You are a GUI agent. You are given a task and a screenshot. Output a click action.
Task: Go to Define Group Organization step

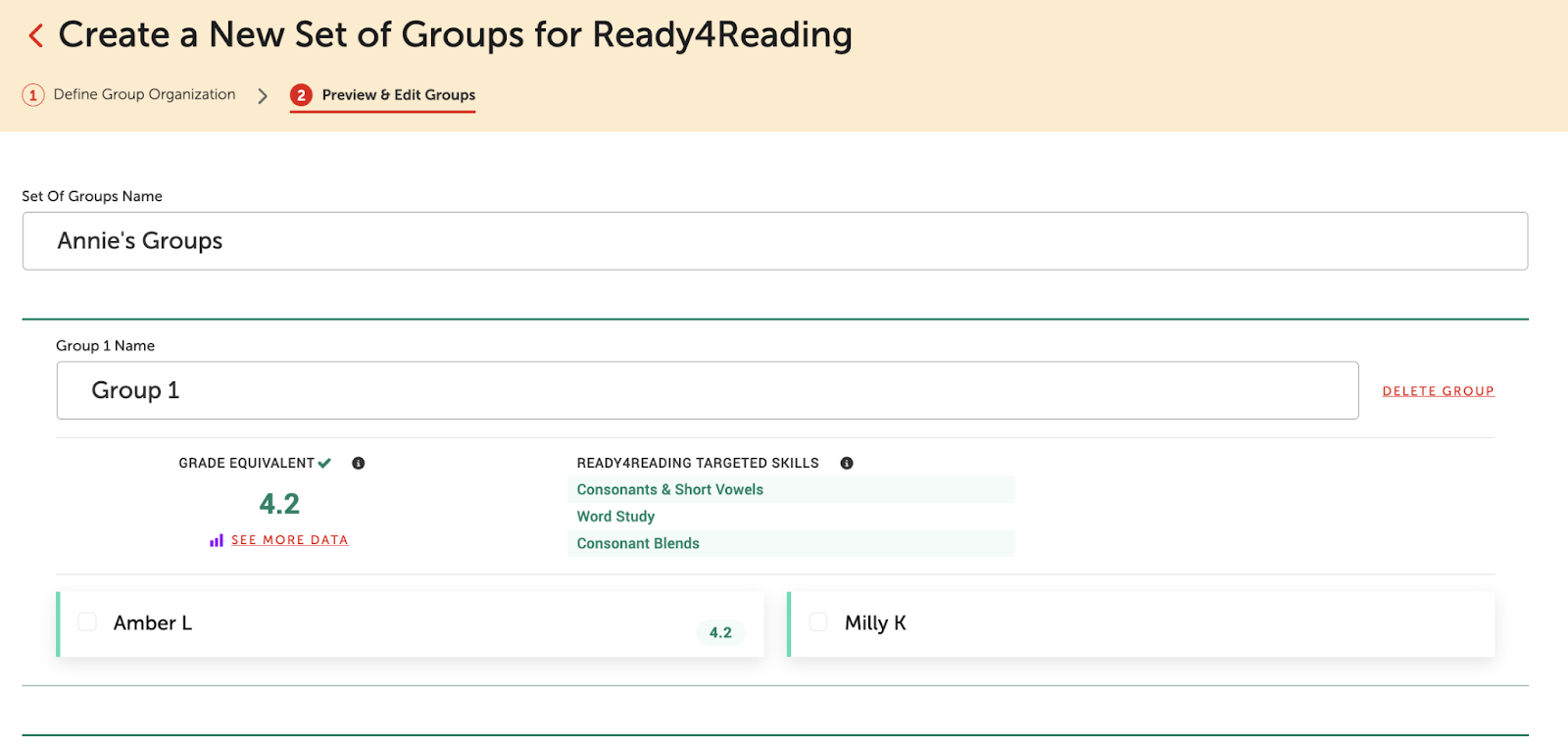click(144, 94)
